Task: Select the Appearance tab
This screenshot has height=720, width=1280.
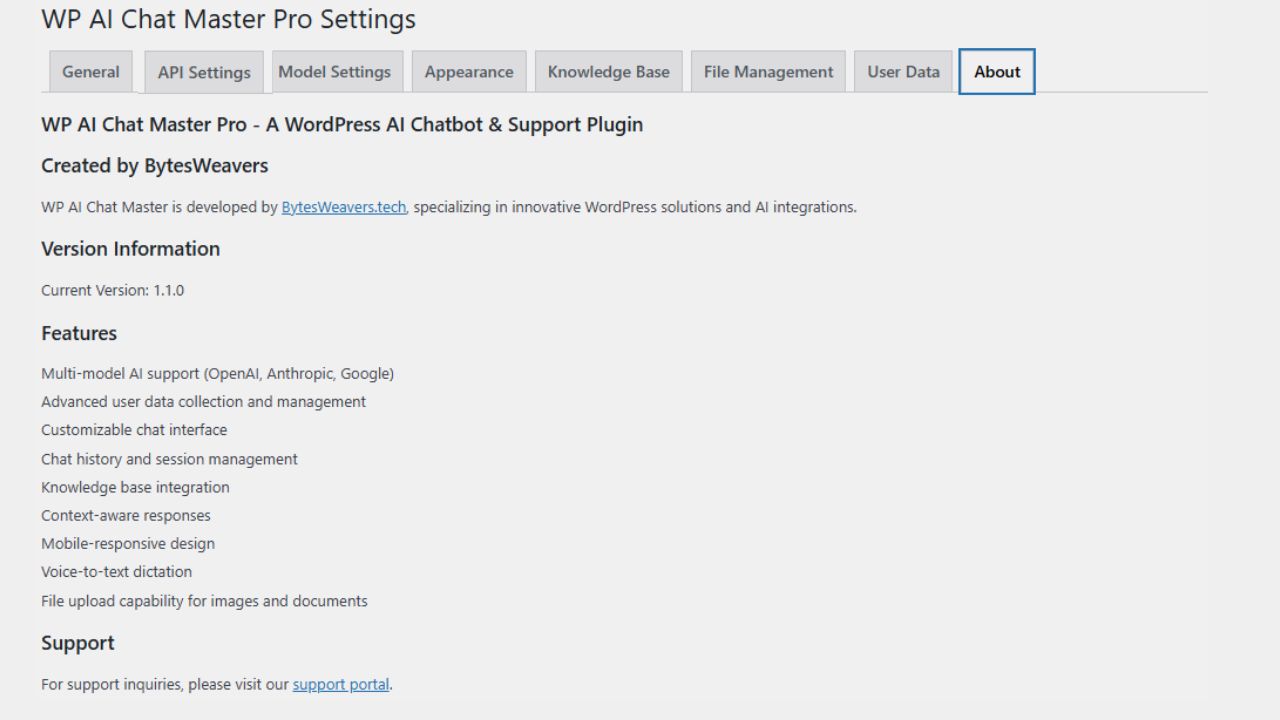Action: click(469, 72)
